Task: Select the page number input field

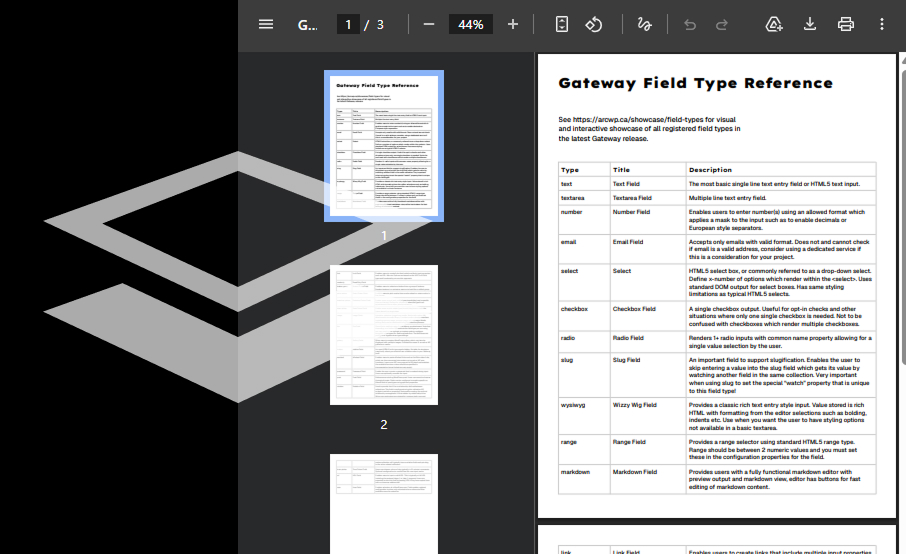Action: (x=348, y=24)
